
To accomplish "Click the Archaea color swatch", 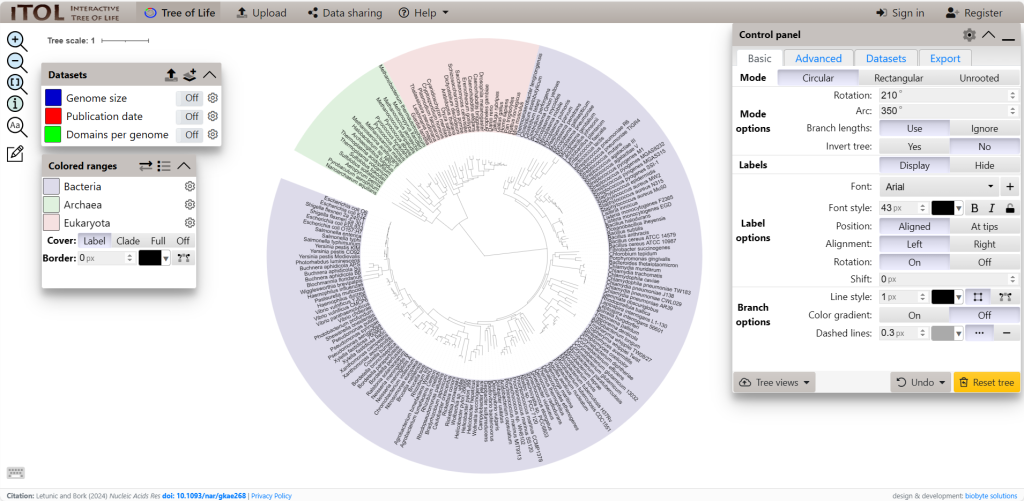I will tap(52, 205).
